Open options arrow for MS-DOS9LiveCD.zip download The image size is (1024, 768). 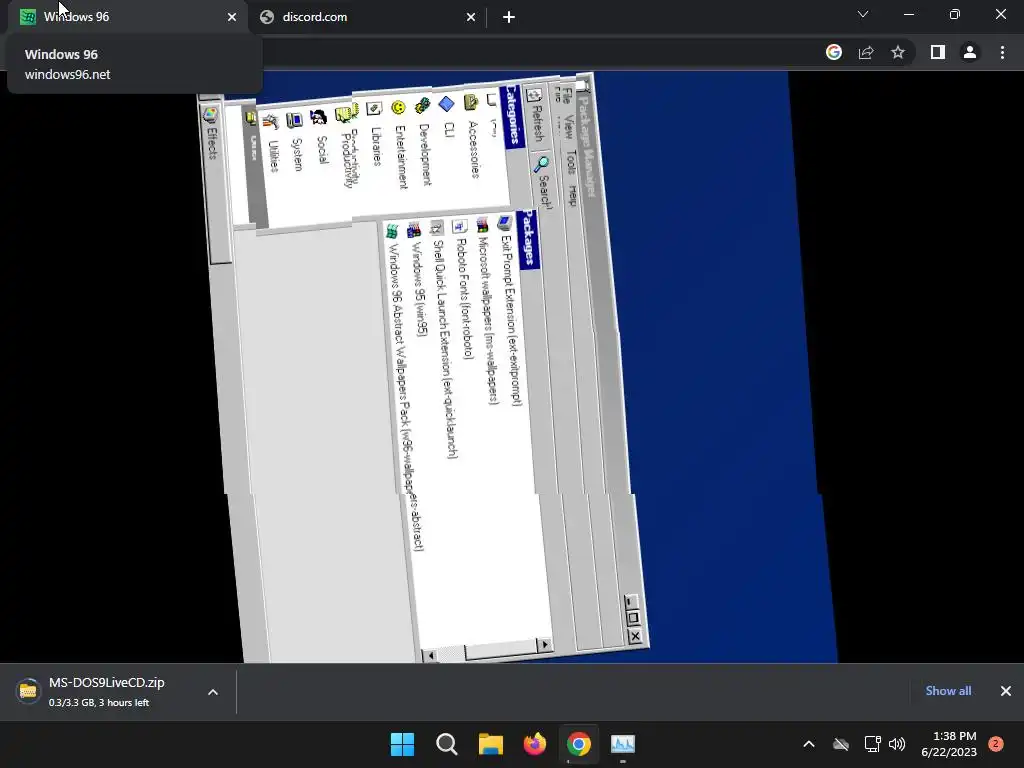[x=213, y=692]
